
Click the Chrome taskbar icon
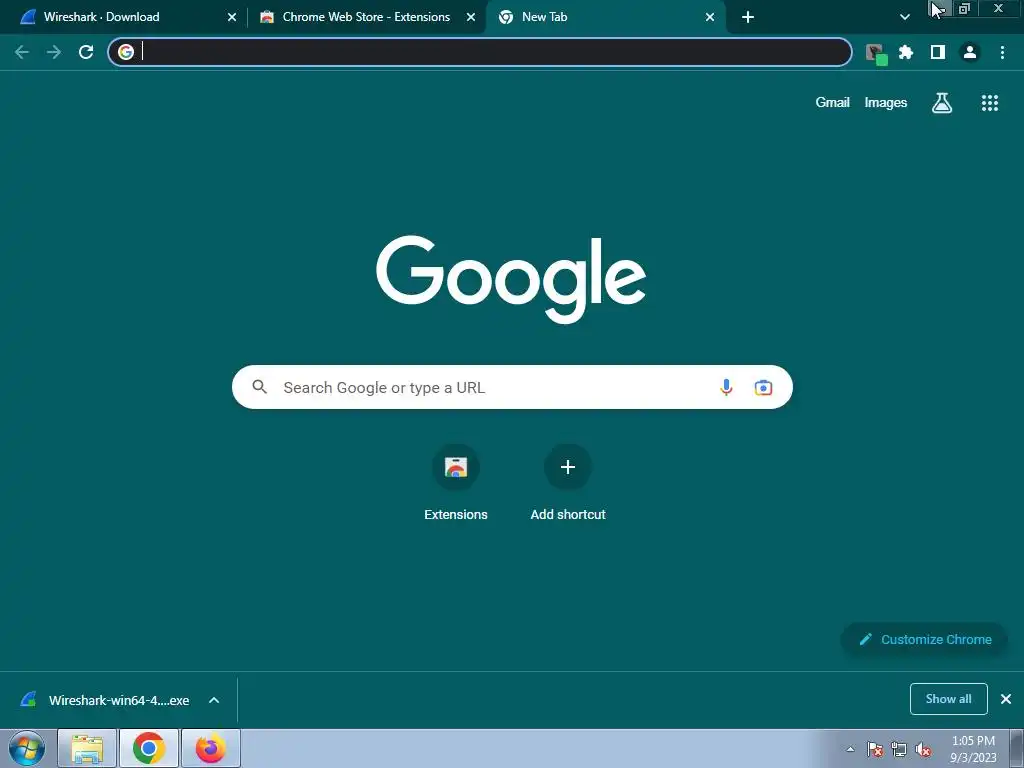tap(149, 748)
